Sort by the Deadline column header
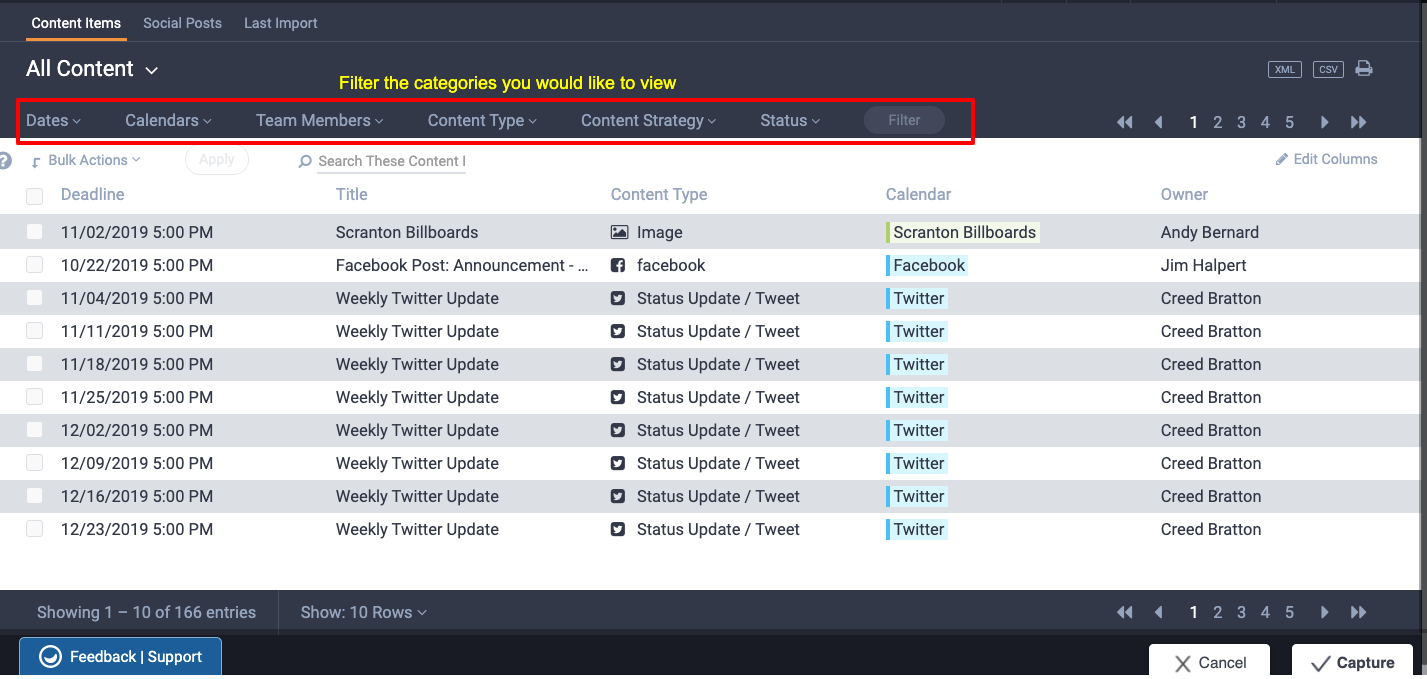This screenshot has height=679, width=1427. [93, 195]
